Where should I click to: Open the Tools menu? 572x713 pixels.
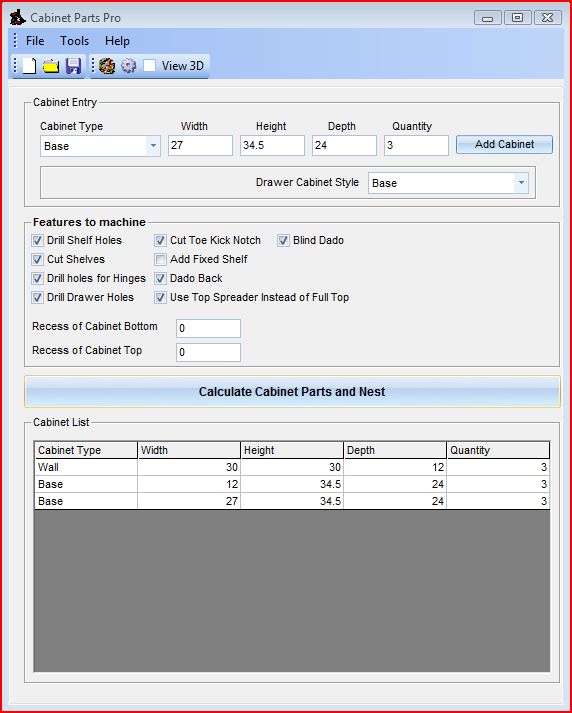pos(75,41)
